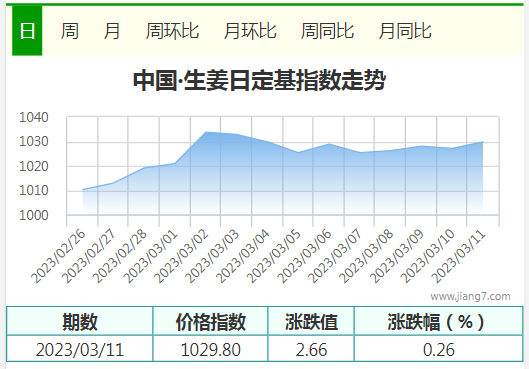Switch to the 月 monthly tab
The height and width of the screenshot is (369, 529).
112,31
